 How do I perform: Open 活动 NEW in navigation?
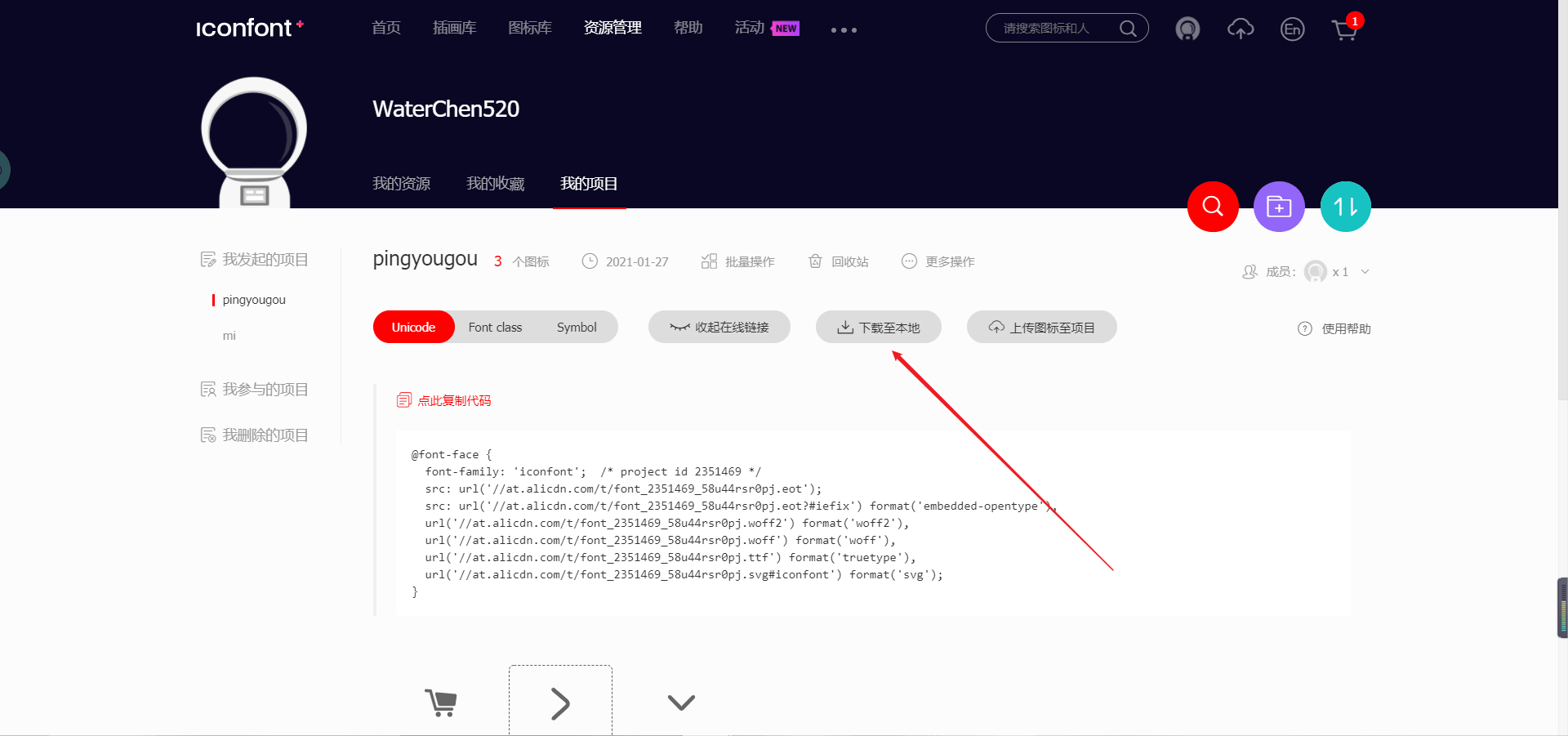coord(767,28)
